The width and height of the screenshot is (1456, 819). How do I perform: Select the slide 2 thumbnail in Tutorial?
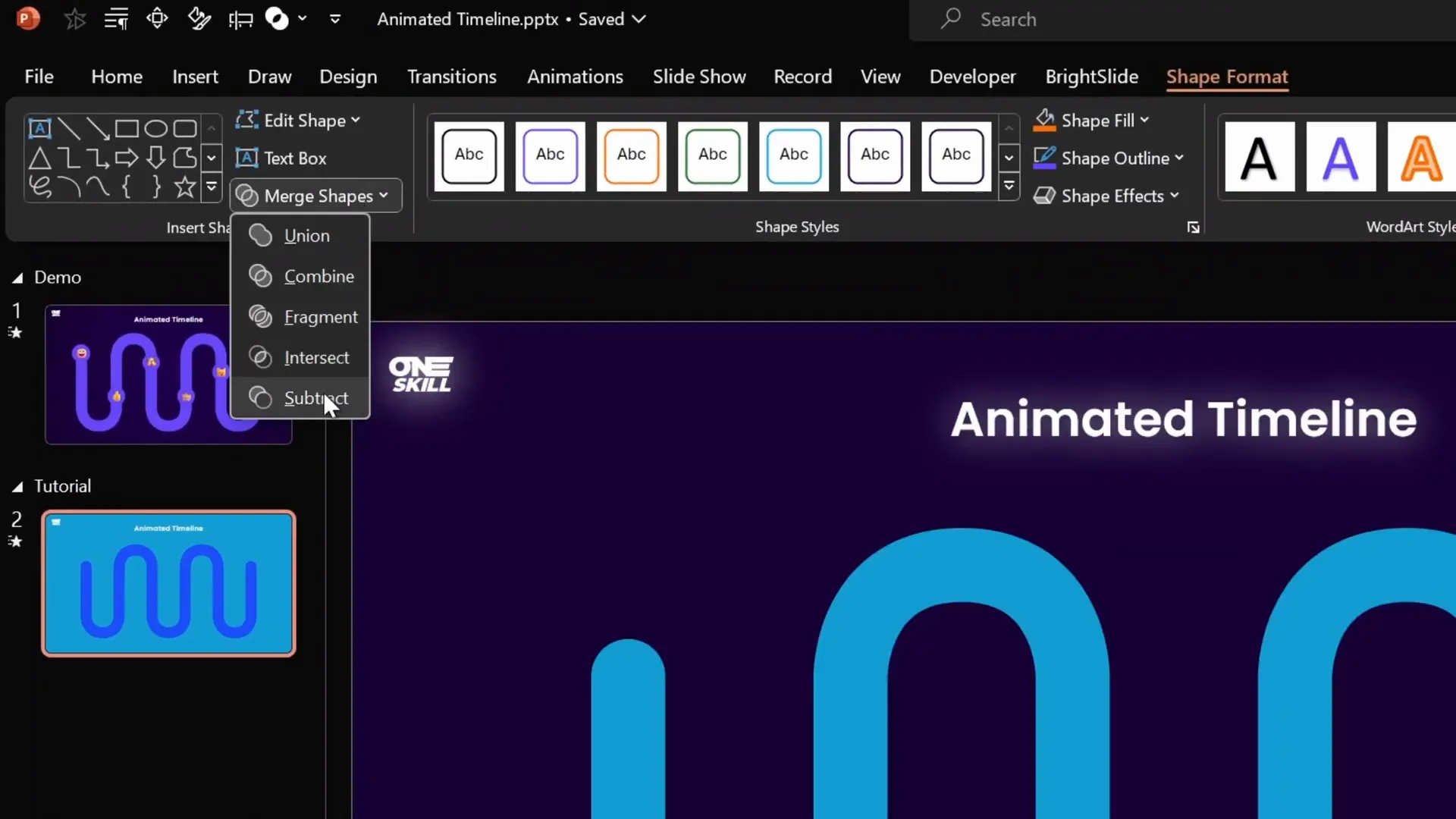coord(168,583)
